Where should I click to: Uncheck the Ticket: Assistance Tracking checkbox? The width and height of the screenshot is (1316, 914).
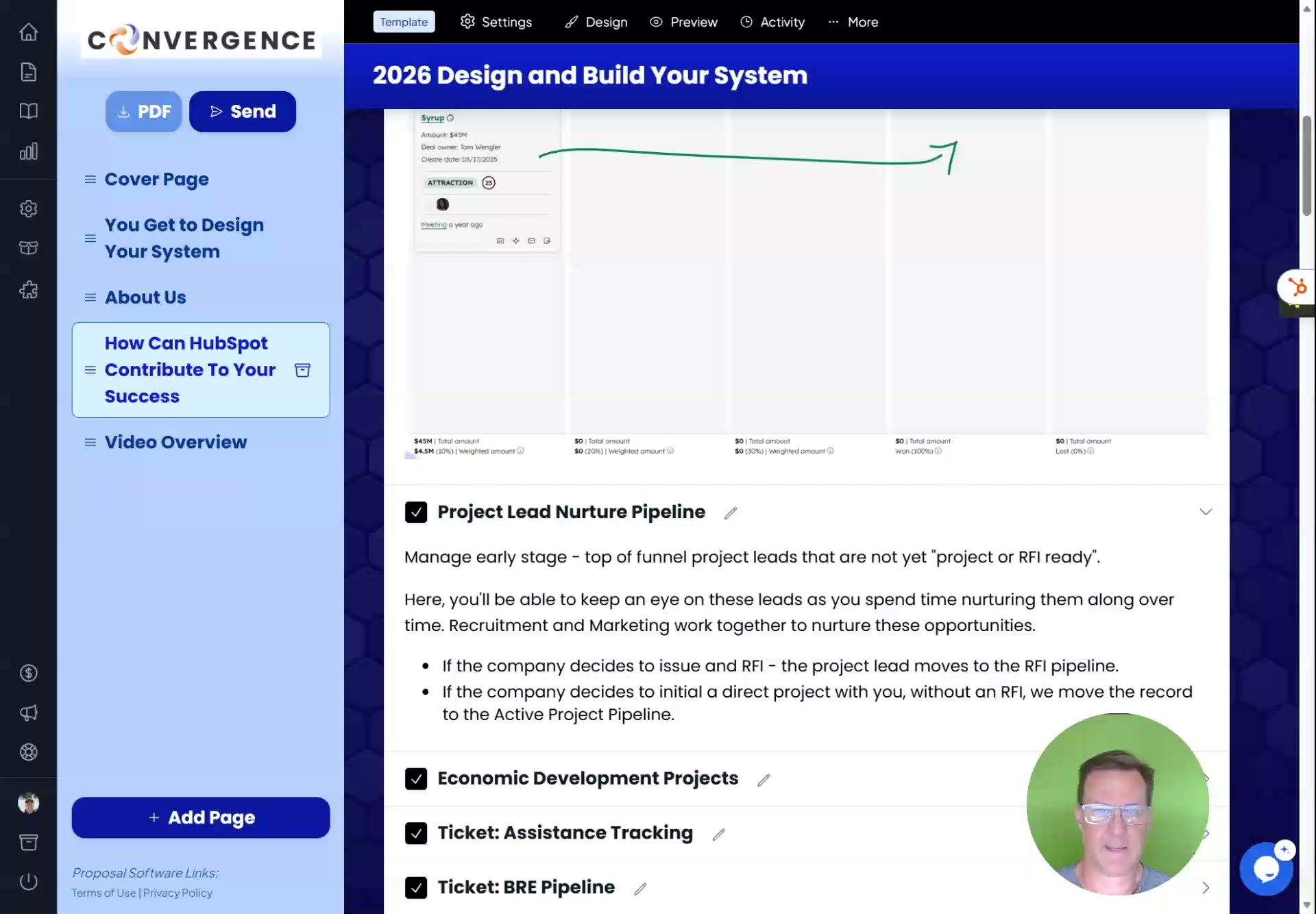click(x=416, y=833)
